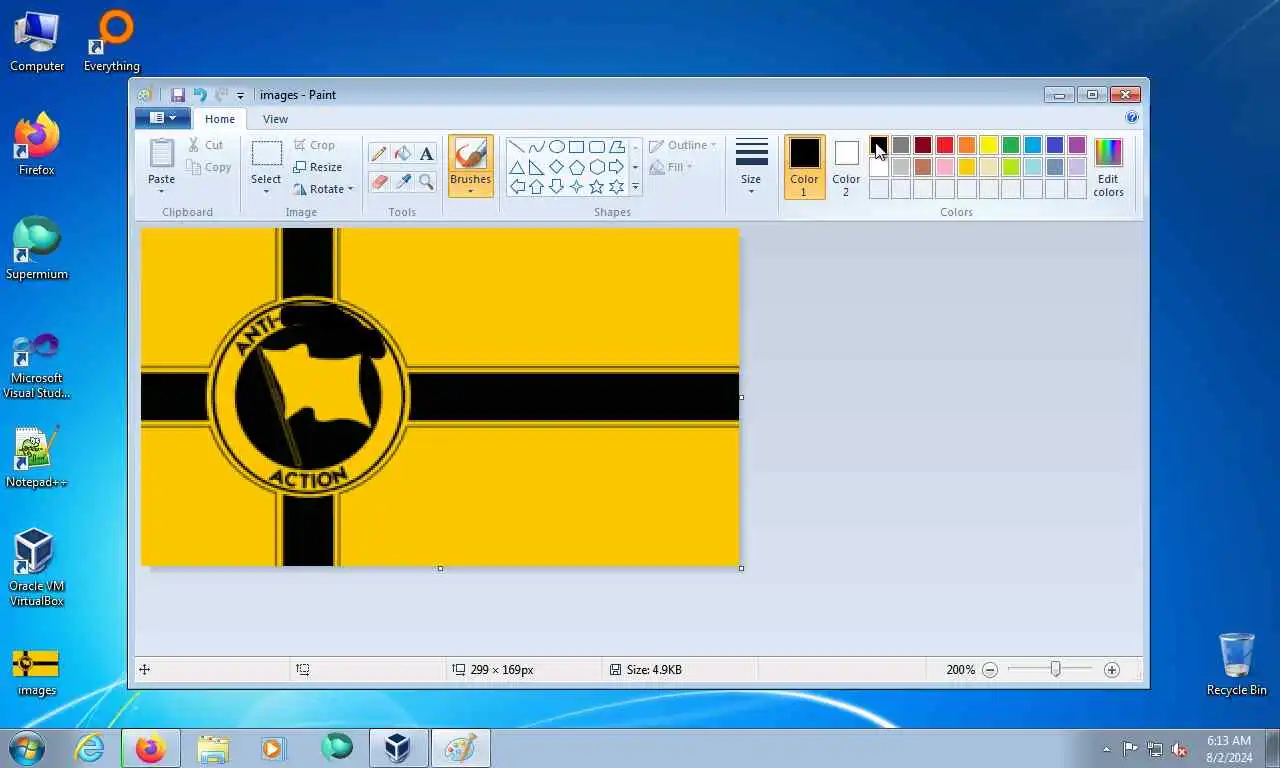Choose the Right arrow shape
This screenshot has width=1280, height=768.
(x=617, y=167)
